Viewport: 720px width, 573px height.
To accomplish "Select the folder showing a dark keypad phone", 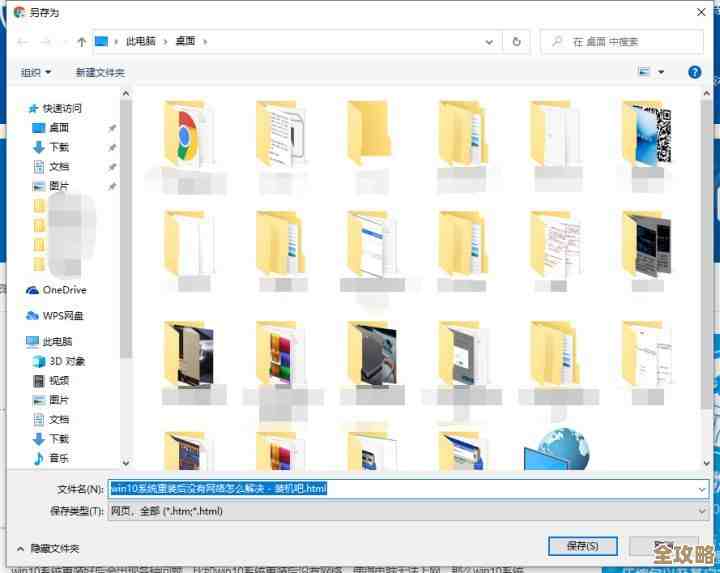I will point(647,244).
